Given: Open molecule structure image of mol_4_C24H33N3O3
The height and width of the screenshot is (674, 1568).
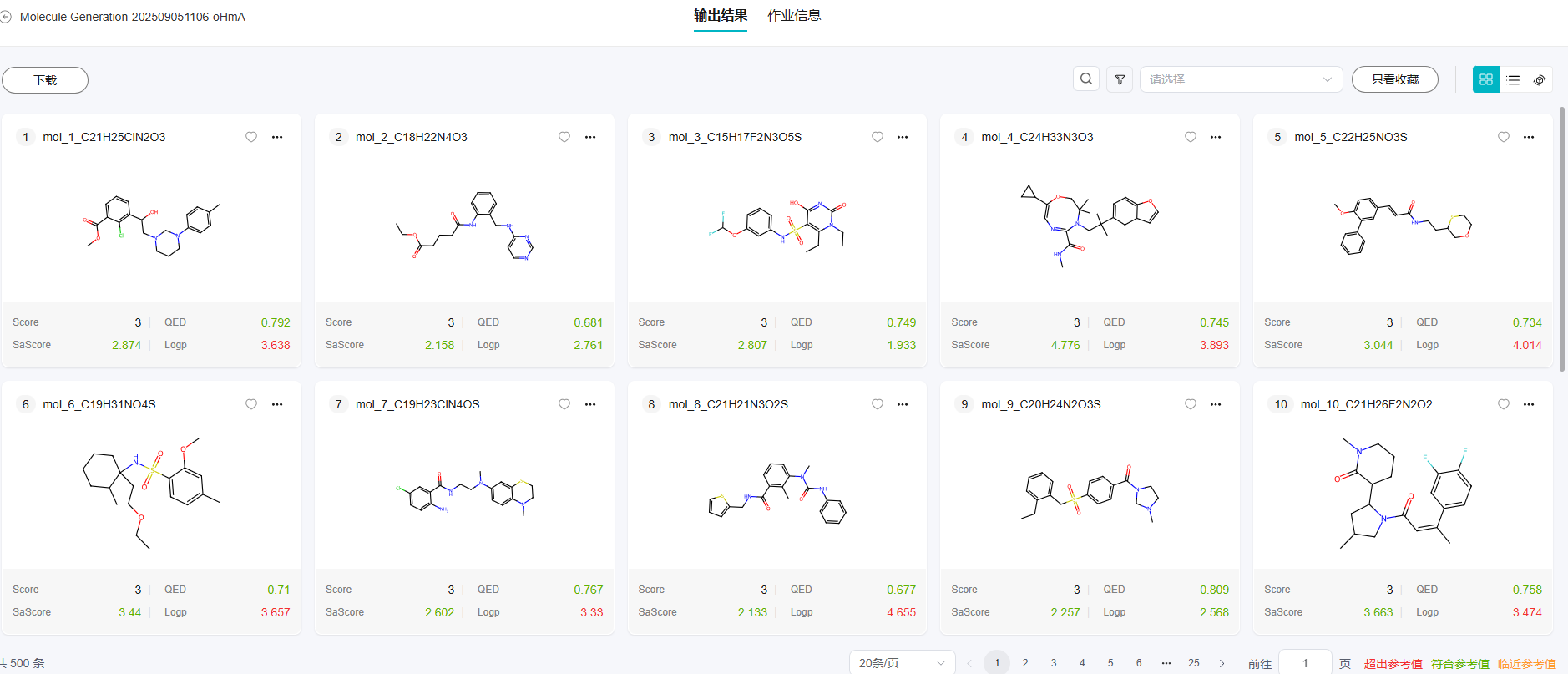Looking at the screenshot, I should click(1090, 226).
